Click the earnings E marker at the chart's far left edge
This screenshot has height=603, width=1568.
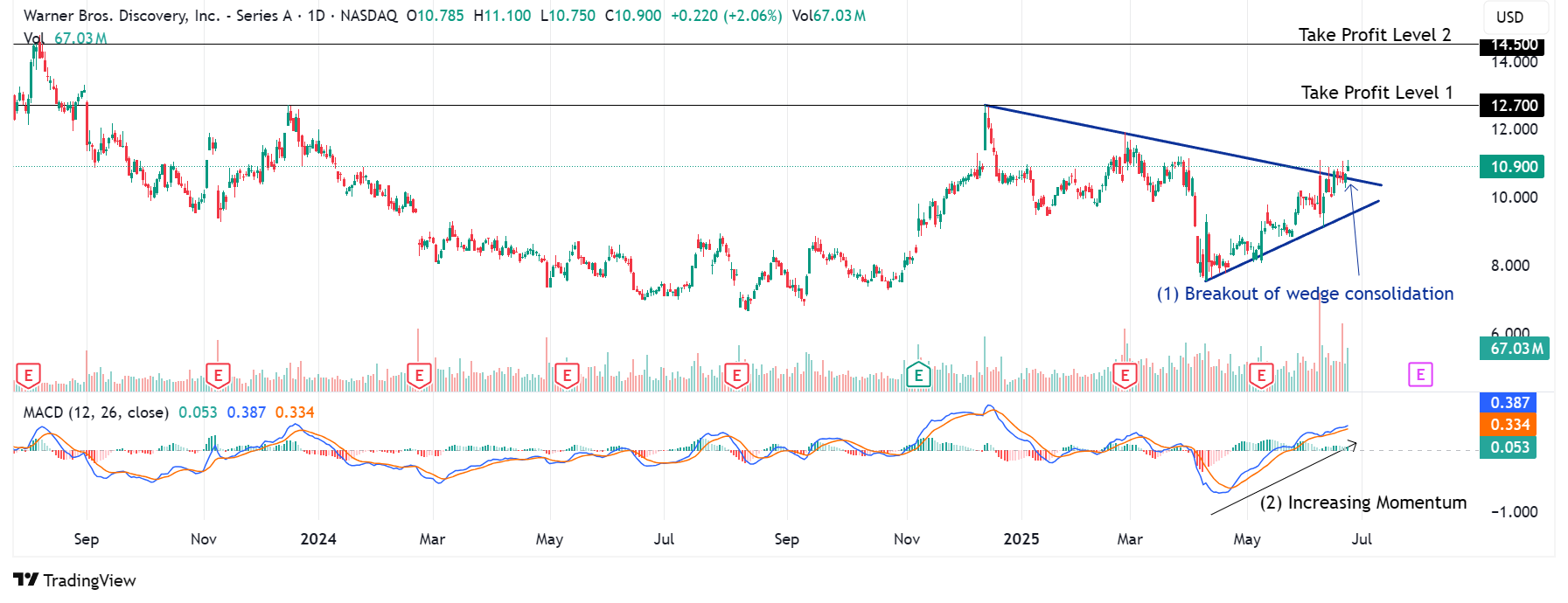click(x=28, y=376)
